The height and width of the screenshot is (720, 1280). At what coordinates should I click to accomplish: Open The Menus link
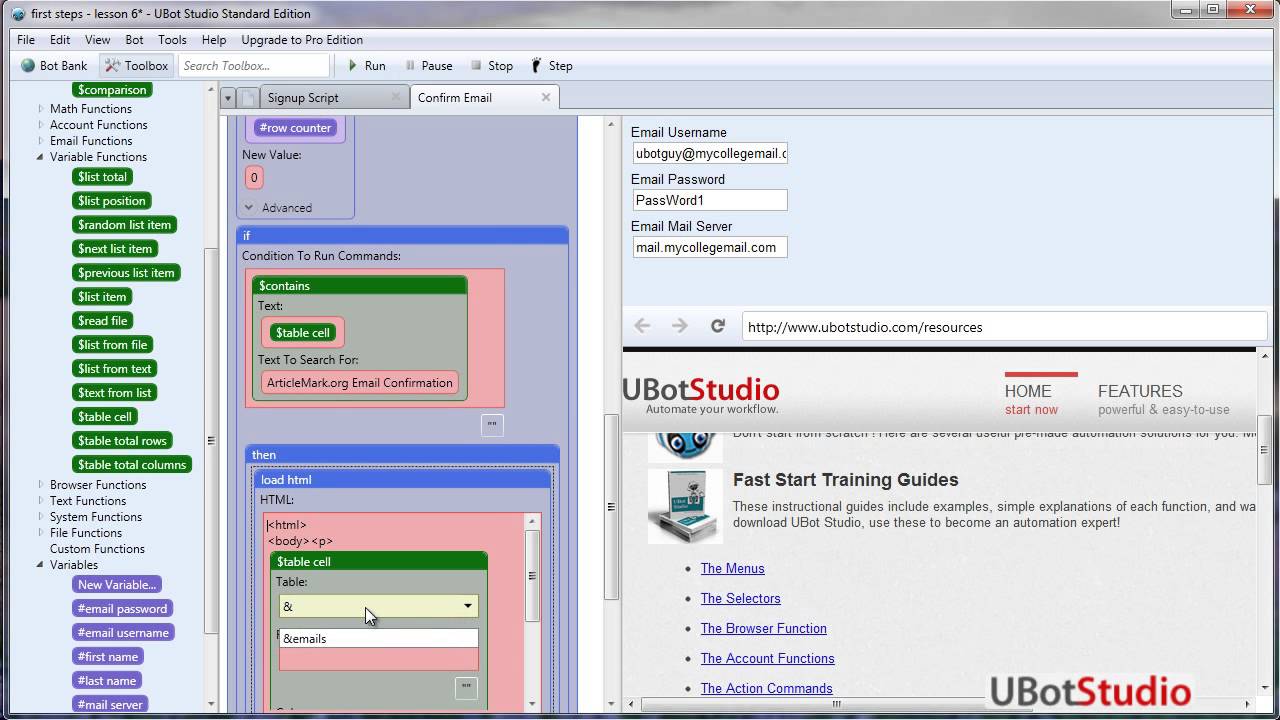(732, 568)
